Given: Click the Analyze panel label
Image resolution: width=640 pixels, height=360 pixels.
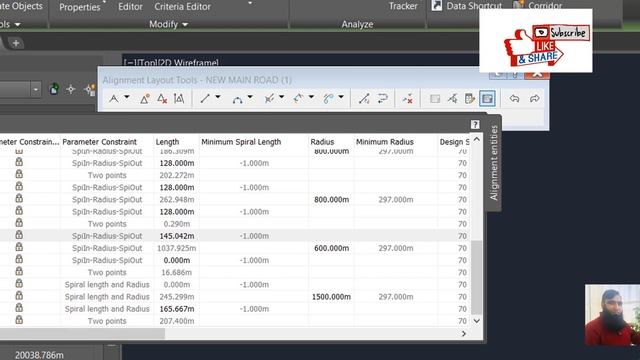Looking at the screenshot, I should (x=357, y=24).
